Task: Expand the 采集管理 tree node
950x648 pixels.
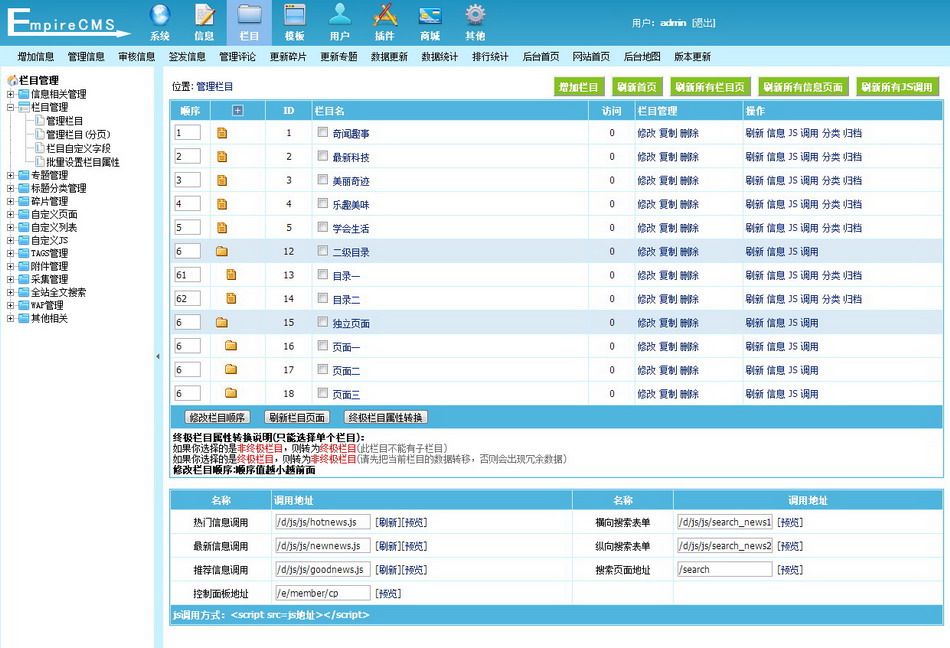Action: point(10,279)
